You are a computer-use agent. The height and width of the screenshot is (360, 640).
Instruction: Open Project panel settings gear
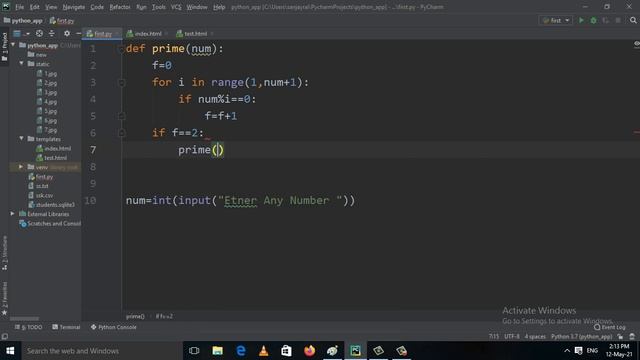click(x=67, y=33)
